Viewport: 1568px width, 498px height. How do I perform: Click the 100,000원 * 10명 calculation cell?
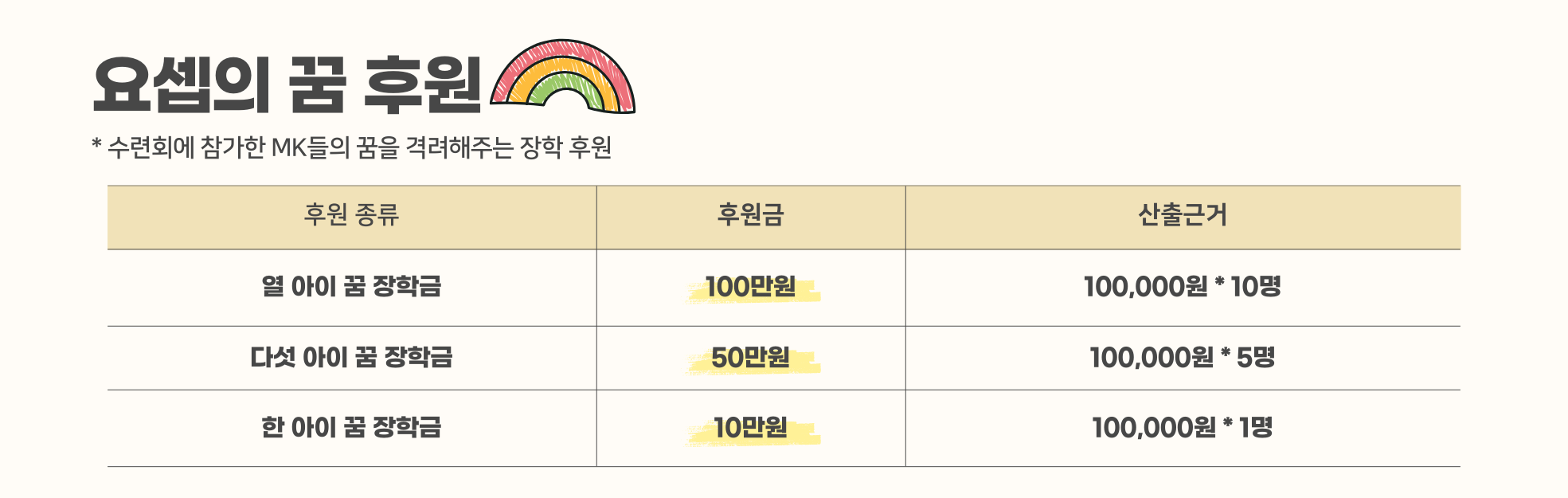tap(1183, 287)
